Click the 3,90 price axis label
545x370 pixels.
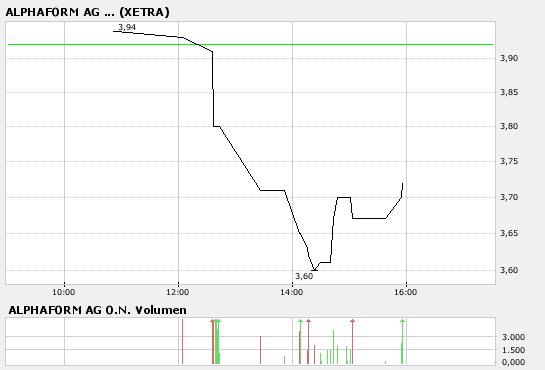tap(509, 58)
